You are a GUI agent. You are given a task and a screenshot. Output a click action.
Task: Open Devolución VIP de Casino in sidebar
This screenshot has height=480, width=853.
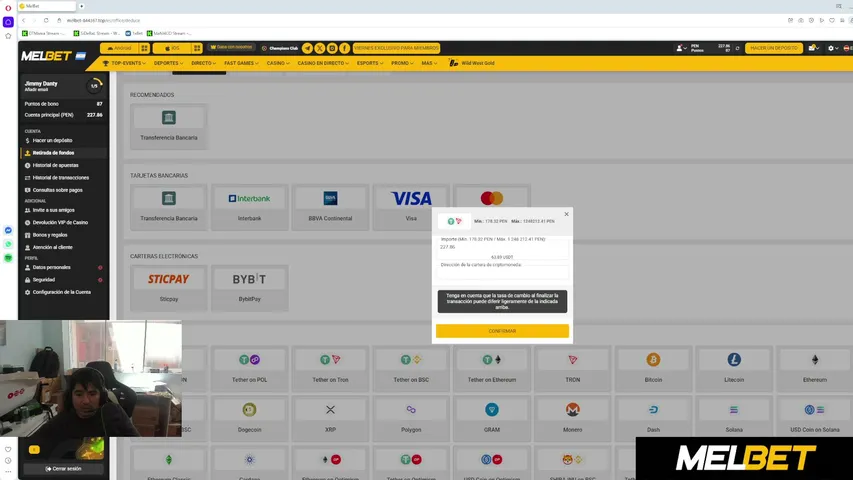tap(60, 223)
